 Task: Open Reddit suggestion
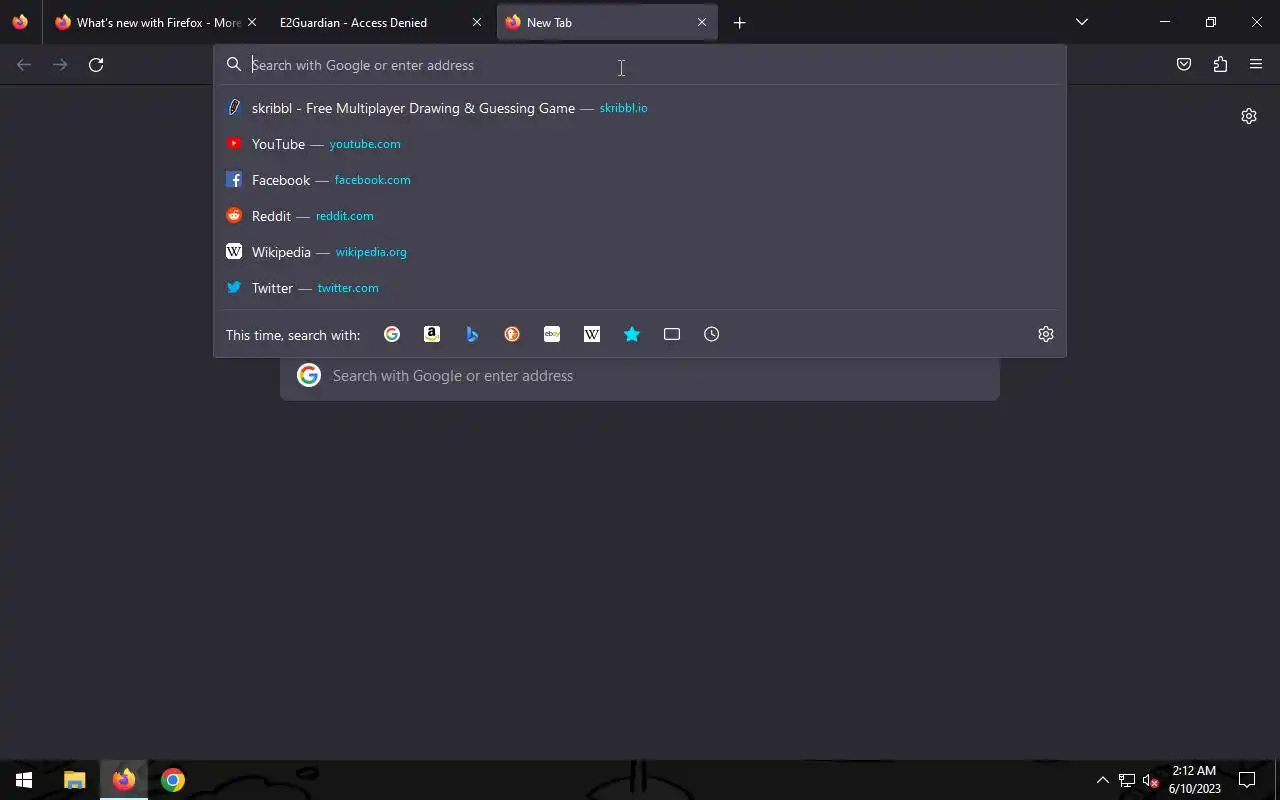pyautogui.click(x=640, y=216)
